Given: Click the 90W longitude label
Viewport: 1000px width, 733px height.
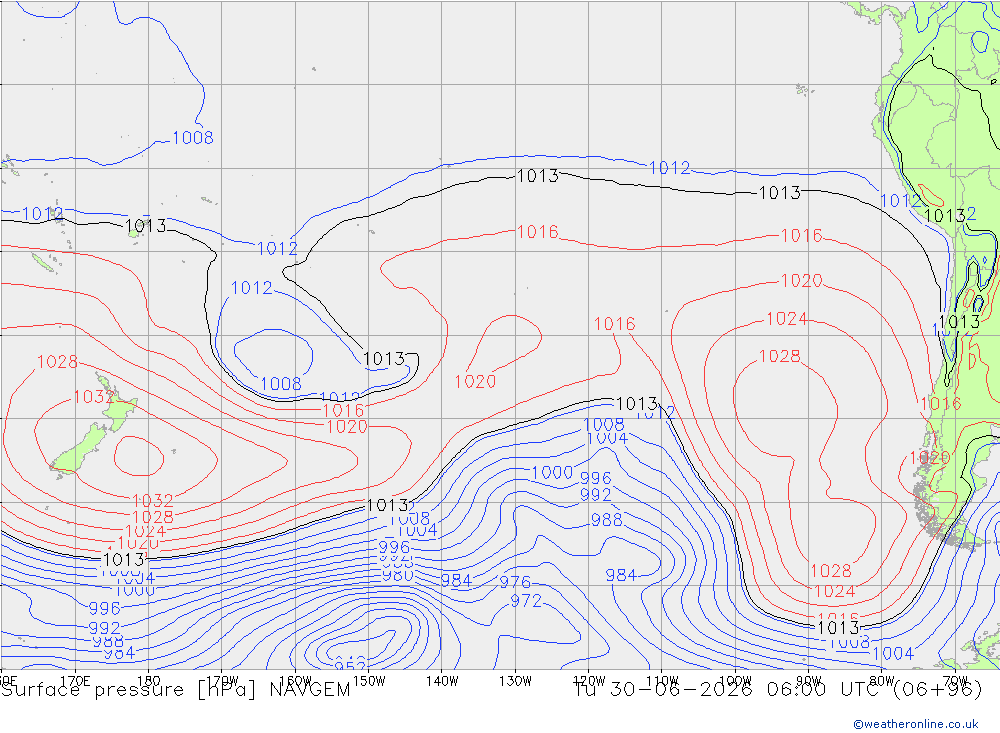Looking at the screenshot, I should pyautogui.click(x=809, y=681).
